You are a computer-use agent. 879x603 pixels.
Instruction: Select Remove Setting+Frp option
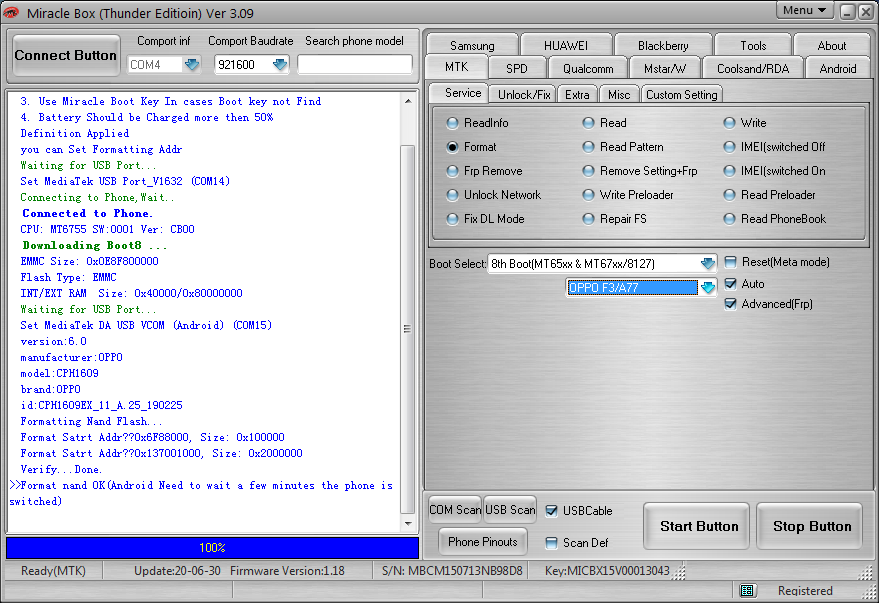640,171
